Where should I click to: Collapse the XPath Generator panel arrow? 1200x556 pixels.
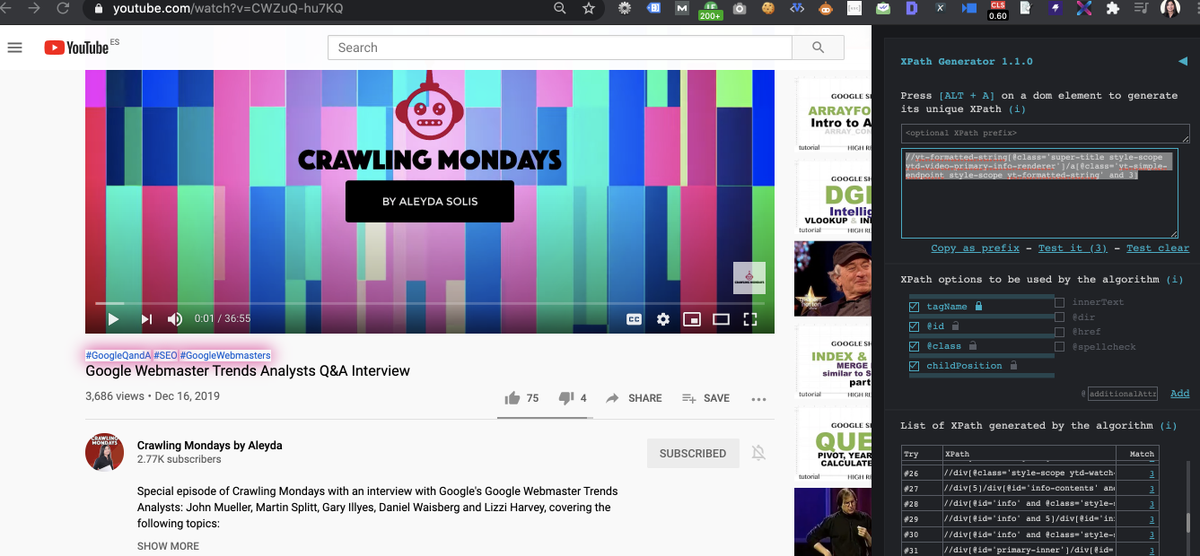coord(1183,61)
